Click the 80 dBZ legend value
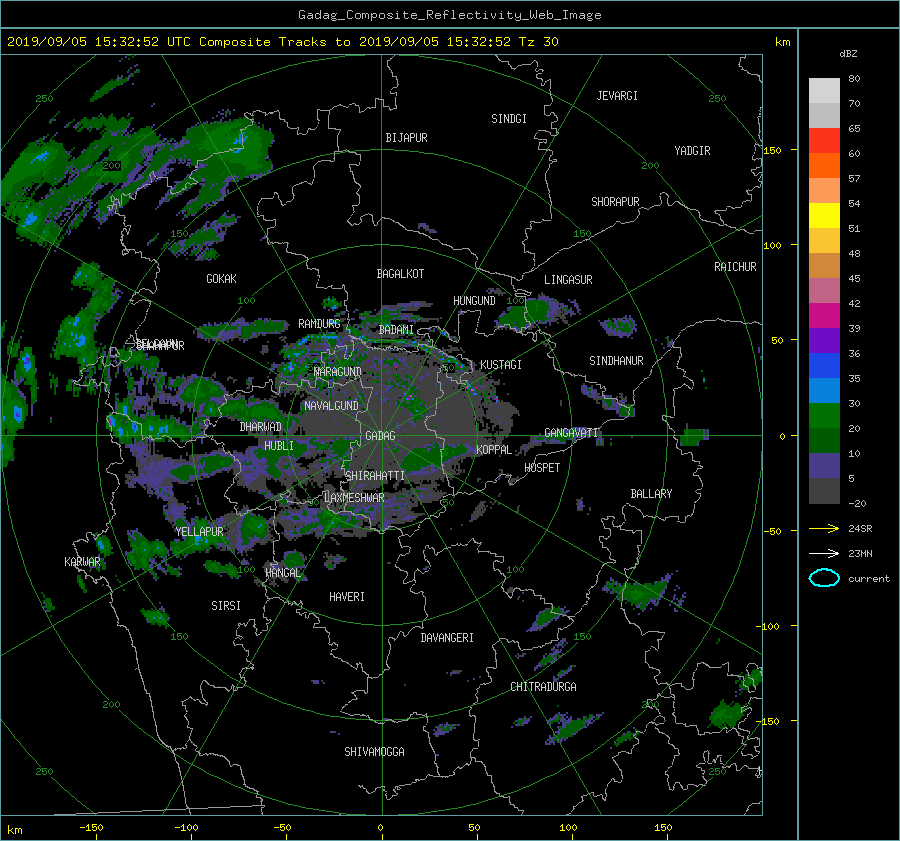900x841 pixels. point(854,79)
